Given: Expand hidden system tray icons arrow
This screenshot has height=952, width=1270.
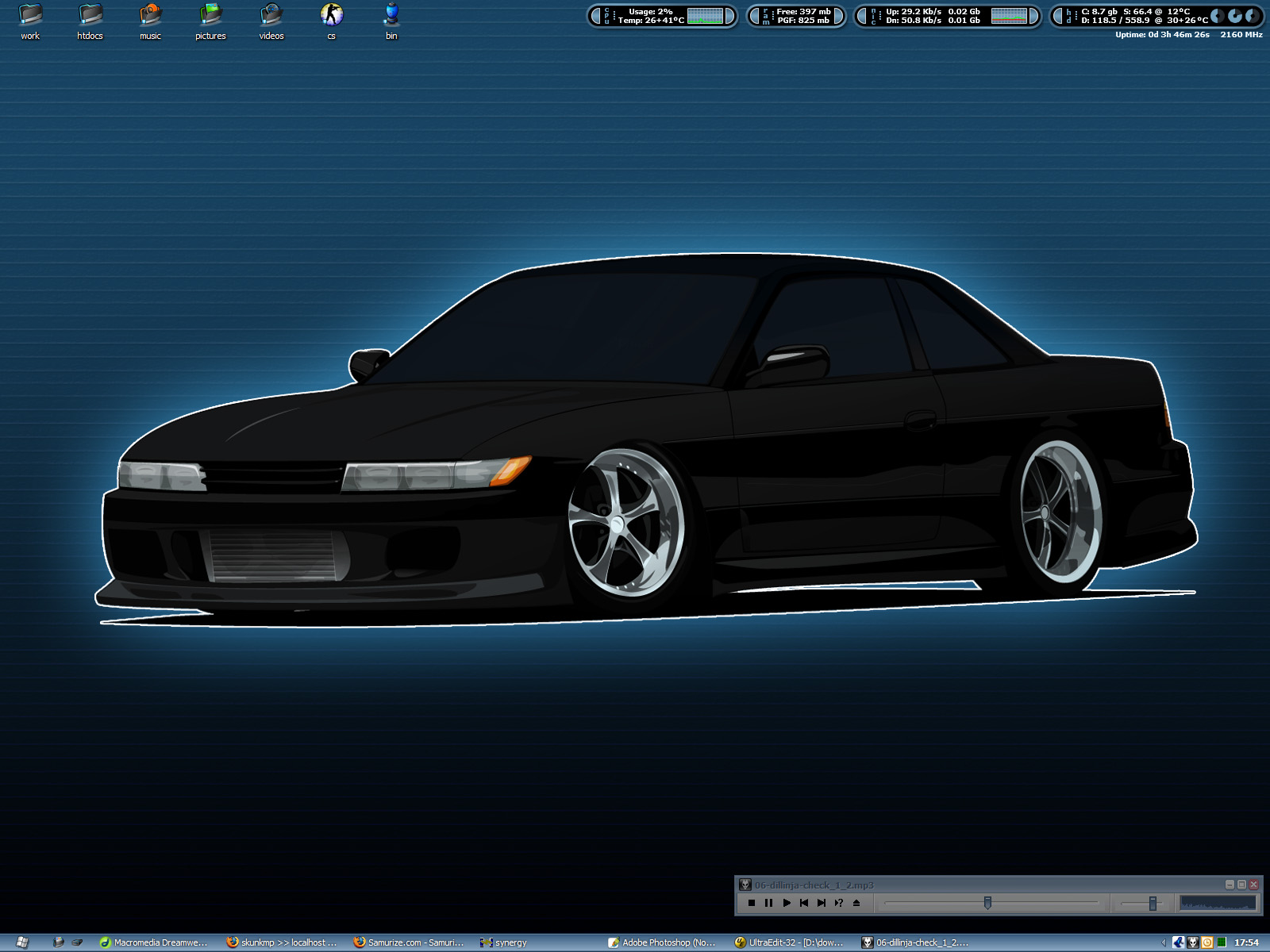Looking at the screenshot, I should pyautogui.click(x=1164, y=942).
